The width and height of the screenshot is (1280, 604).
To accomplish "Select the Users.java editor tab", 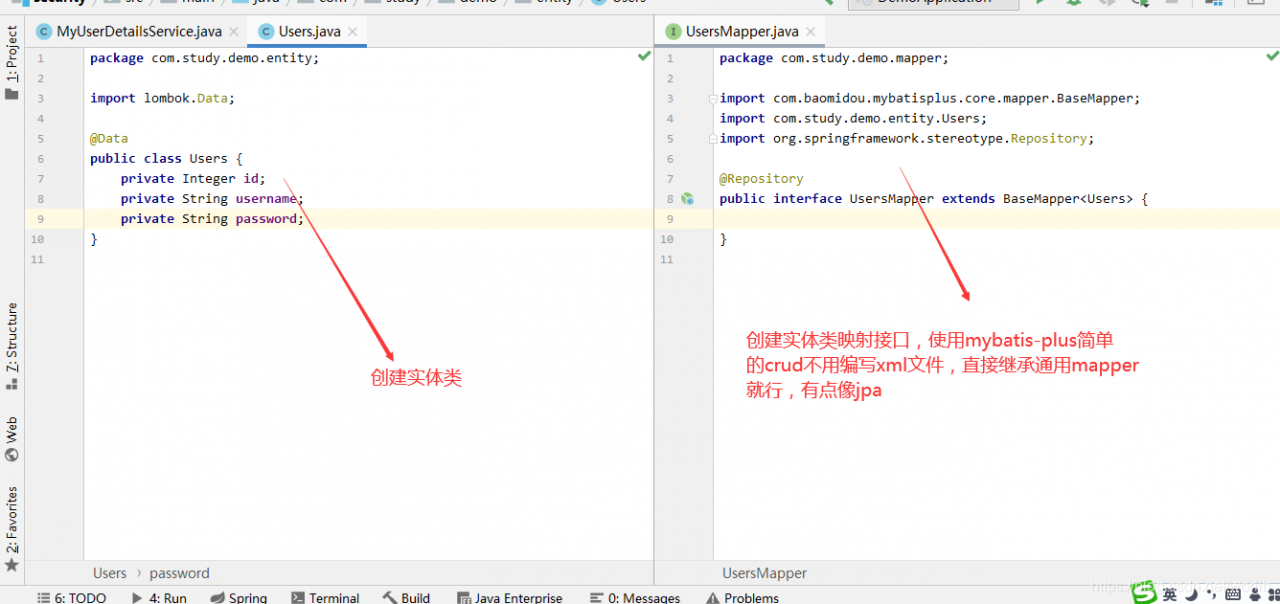I will click(309, 32).
